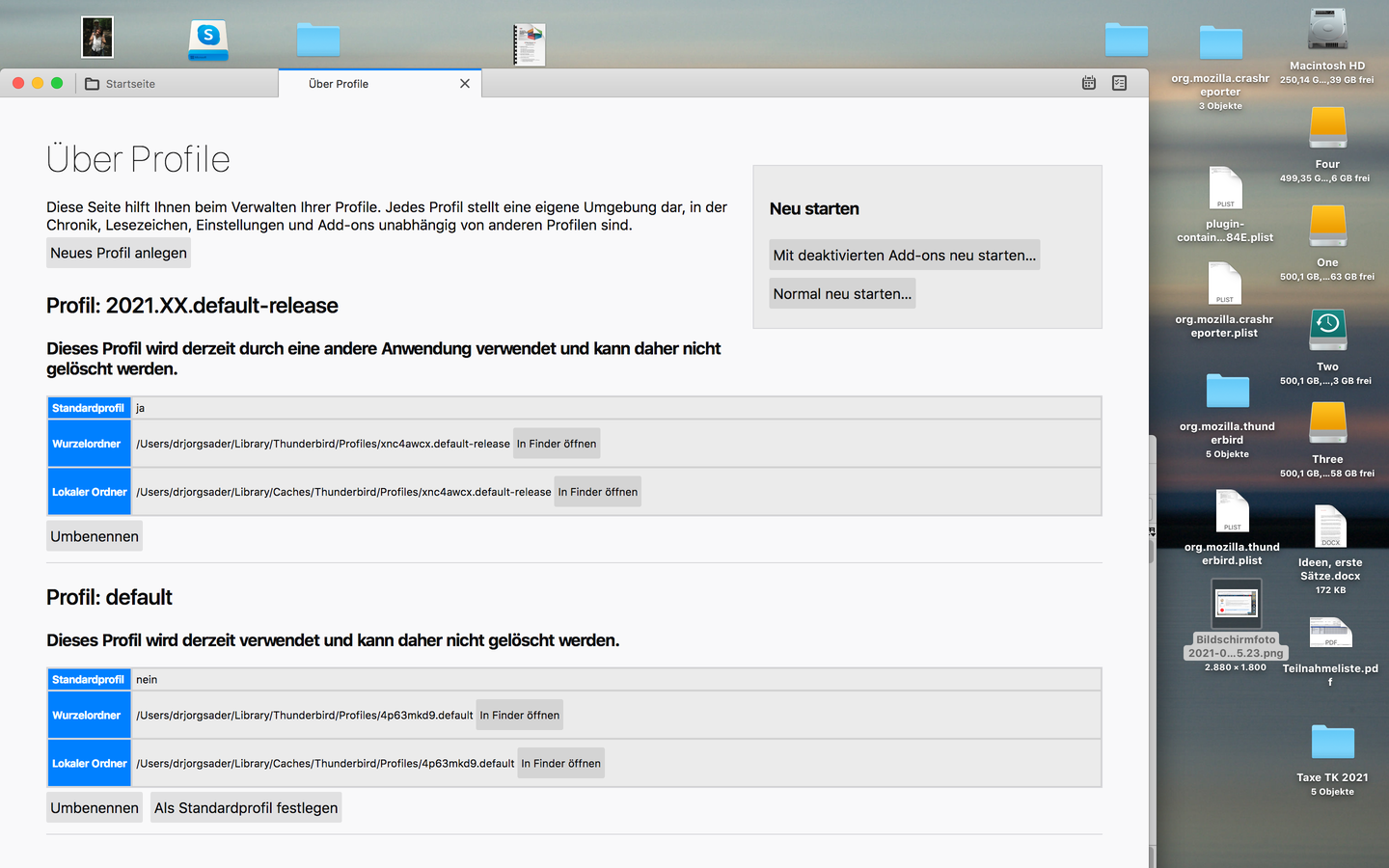Click Standardprofil label in default-release table
1389x868 pixels.
click(x=89, y=408)
